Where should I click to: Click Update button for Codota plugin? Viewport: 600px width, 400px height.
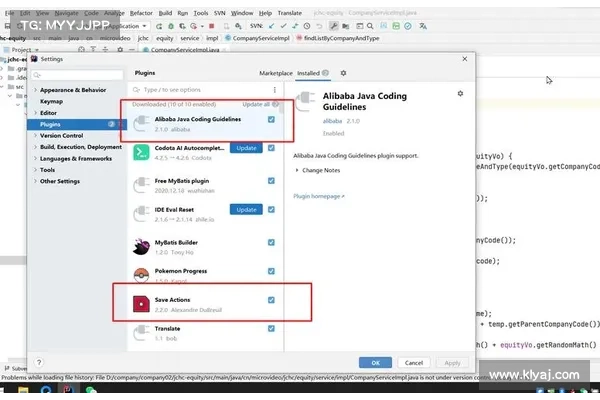[x=246, y=148]
